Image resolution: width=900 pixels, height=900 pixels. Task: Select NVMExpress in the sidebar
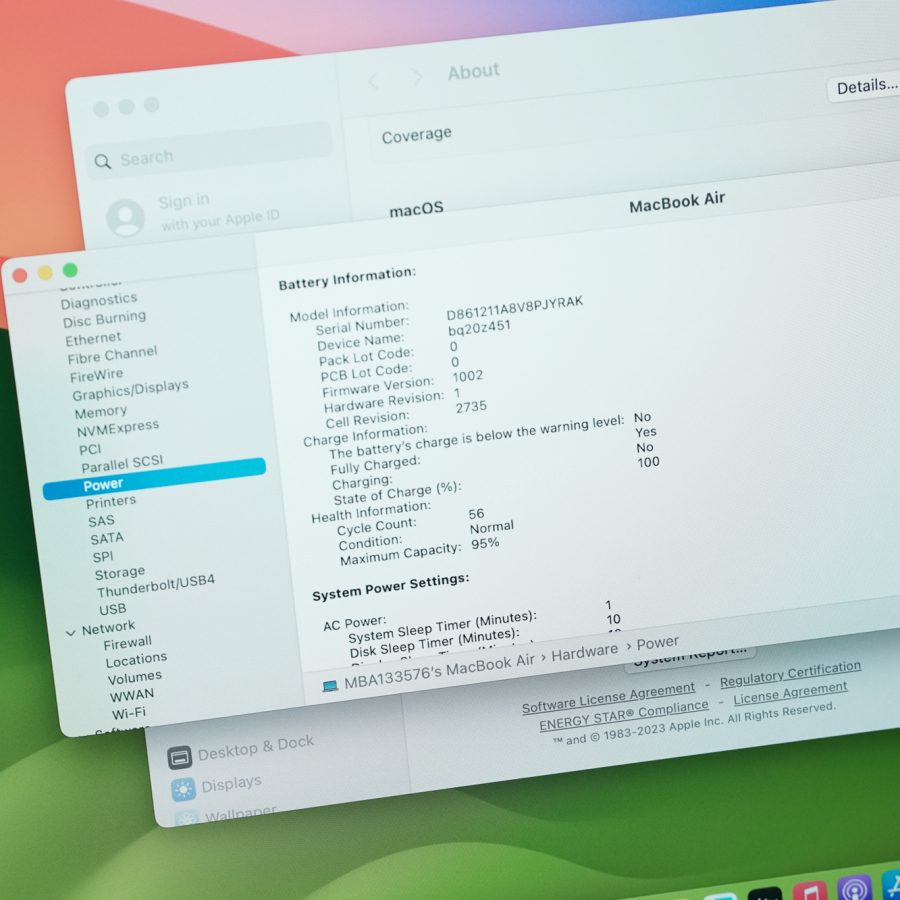tap(118, 428)
